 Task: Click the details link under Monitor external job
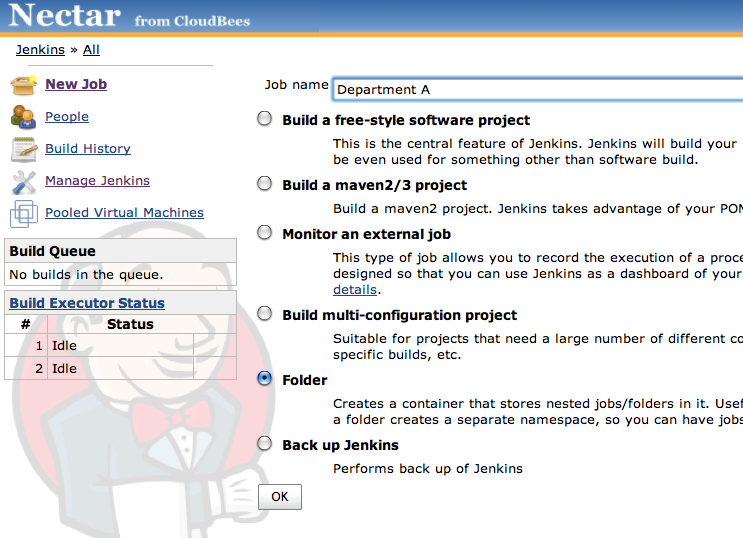coord(355,290)
